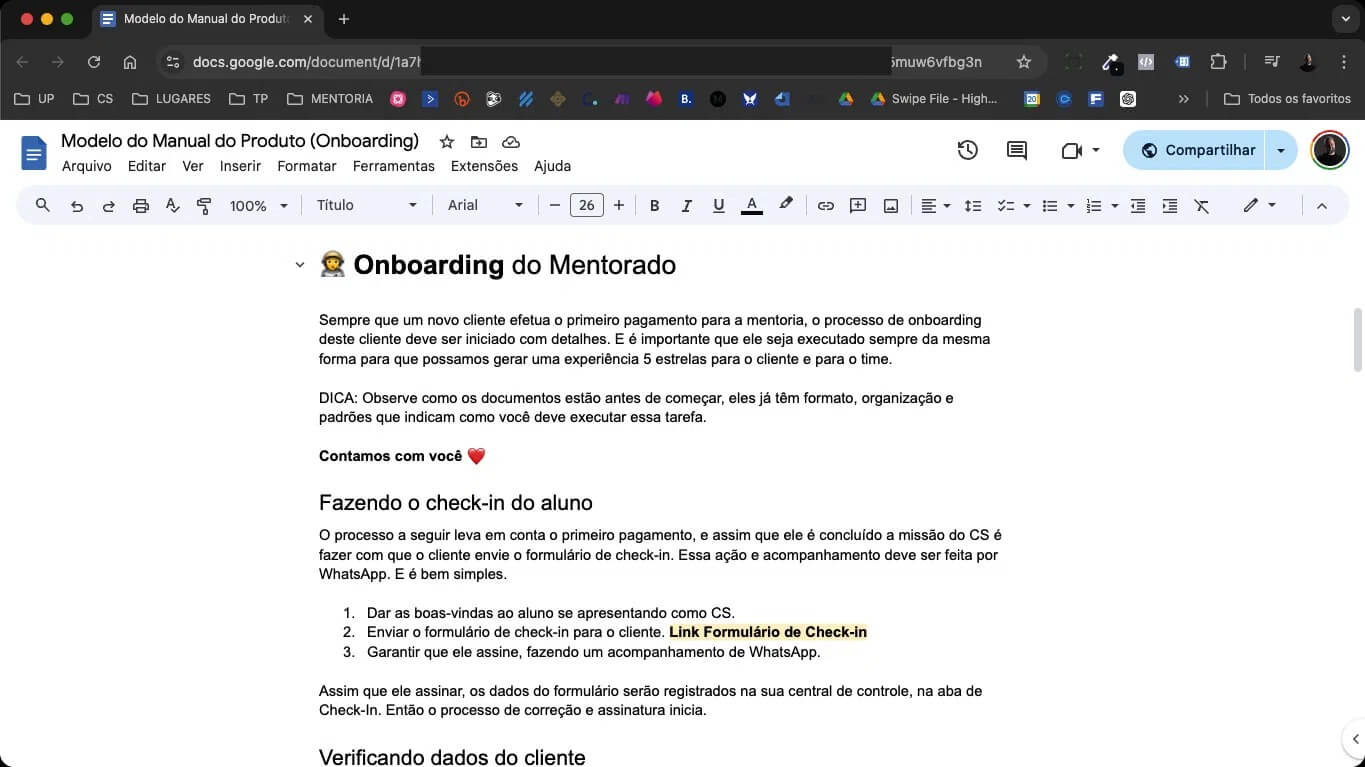This screenshot has width=1365, height=767.
Task: Reload the page in Chrome
Action: (x=94, y=62)
